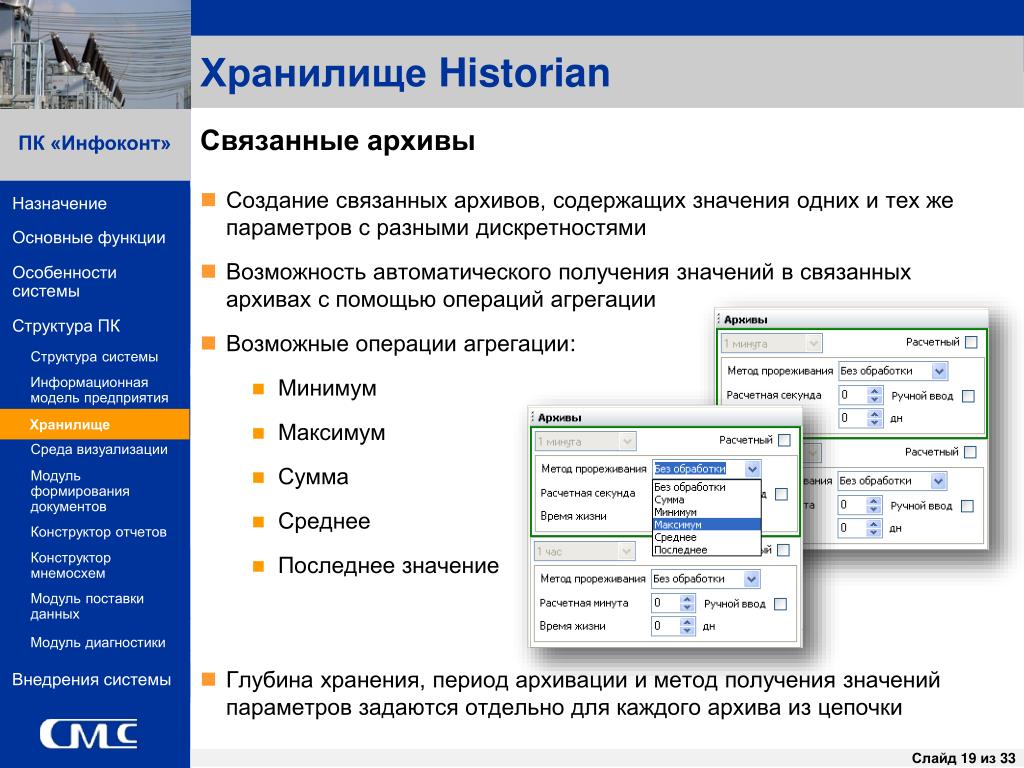Toggle top Расчетный checkbox in back Архивы window
Screen dimensions: 1024x768
point(971,342)
